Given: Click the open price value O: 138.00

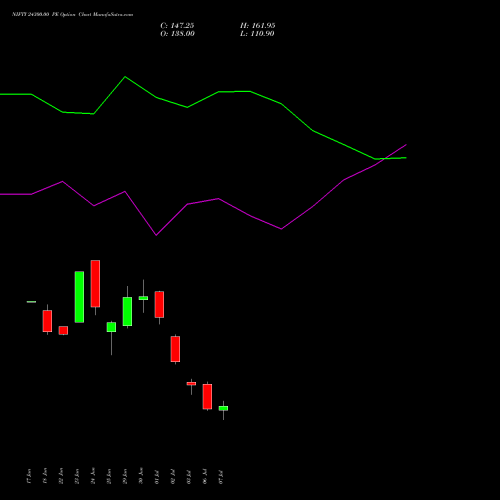Looking at the screenshot, I should (x=177, y=34).
